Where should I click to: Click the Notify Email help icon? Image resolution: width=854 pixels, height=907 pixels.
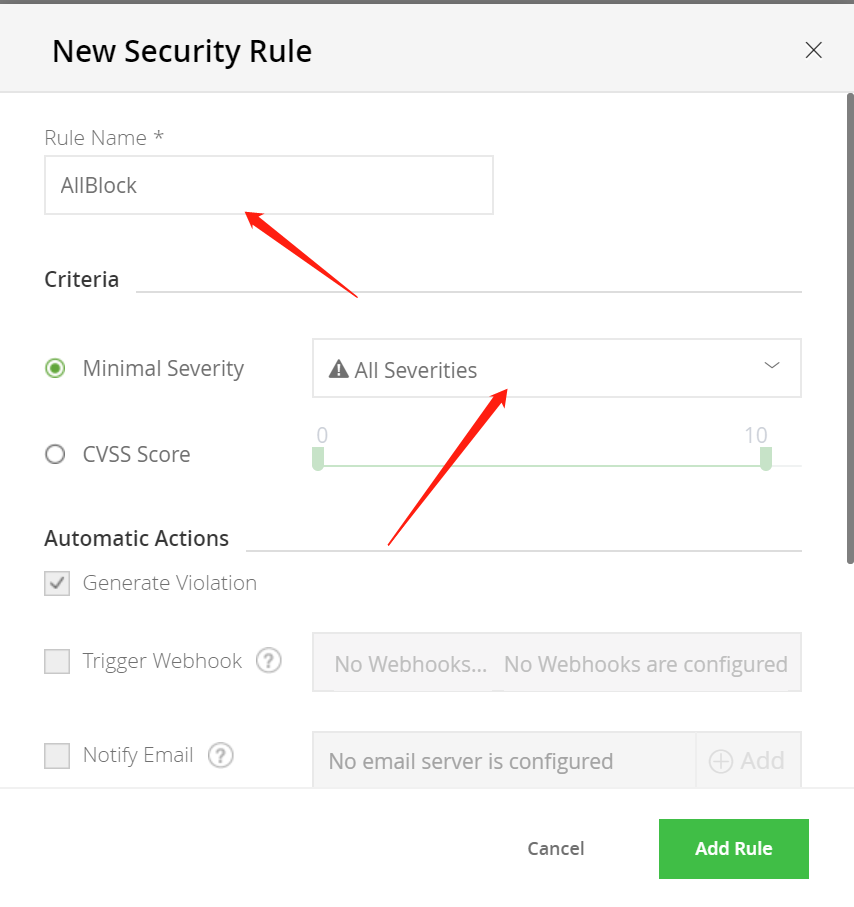(221, 755)
